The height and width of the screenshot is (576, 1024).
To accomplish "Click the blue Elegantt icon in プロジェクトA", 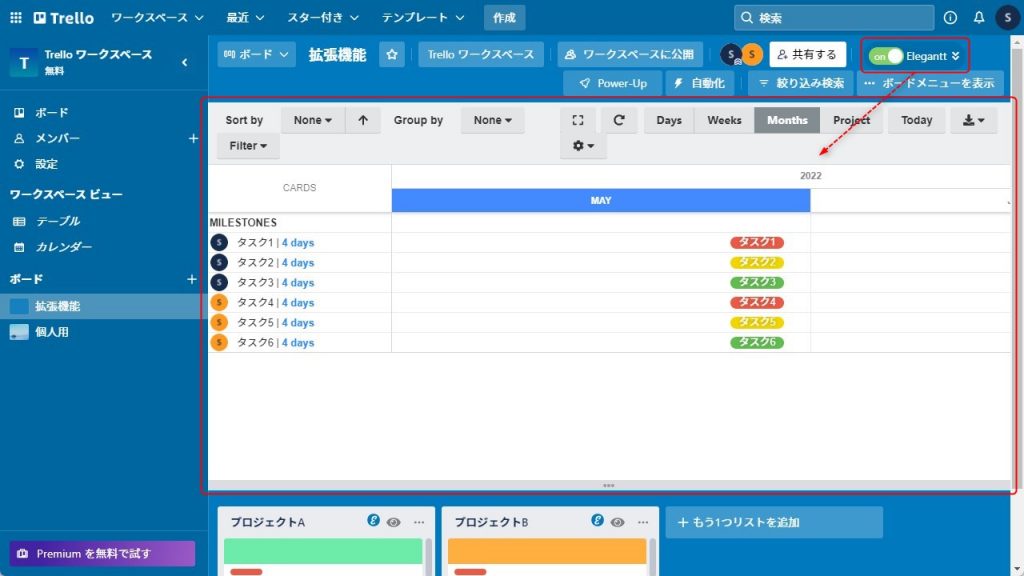I will 373,520.
